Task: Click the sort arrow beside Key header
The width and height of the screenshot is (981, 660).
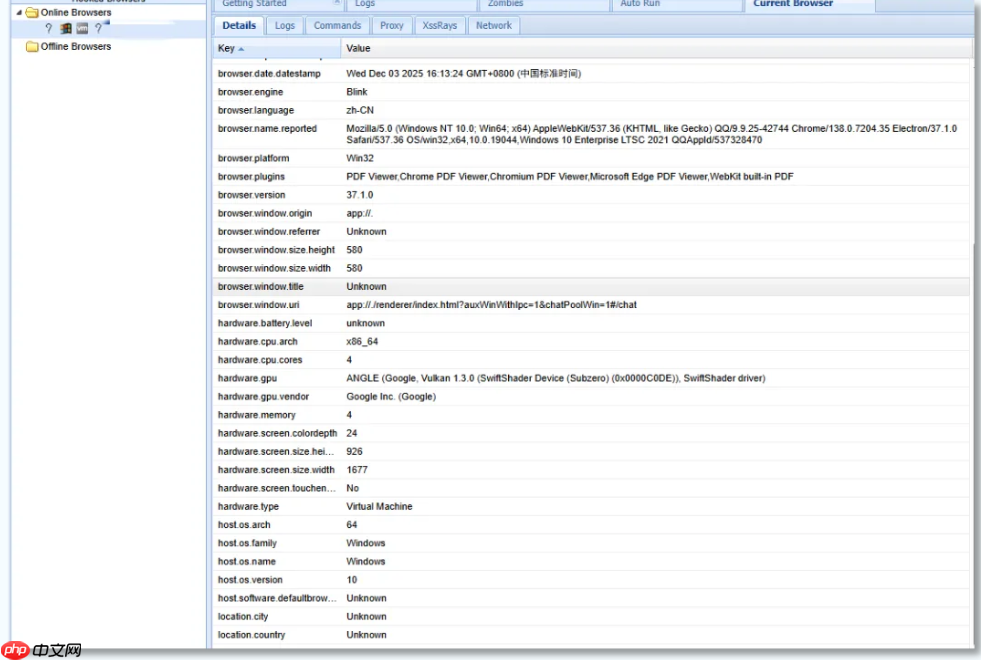Action: coord(241,49)
